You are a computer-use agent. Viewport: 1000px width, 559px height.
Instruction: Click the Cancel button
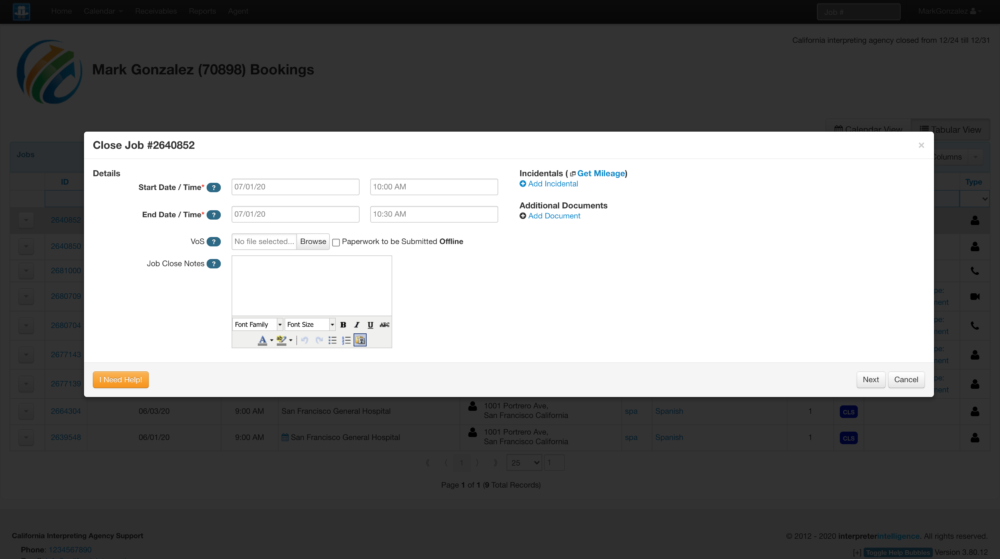(x=906, y=379)
